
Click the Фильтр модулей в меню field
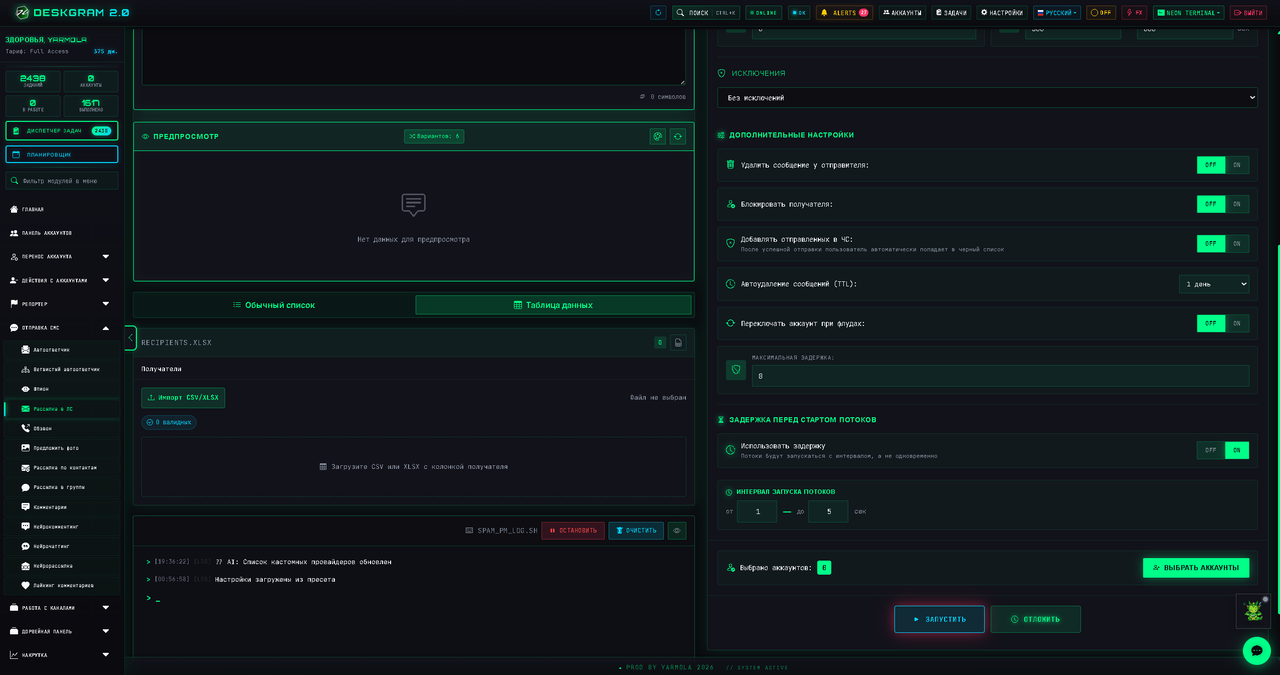(62, 181)
